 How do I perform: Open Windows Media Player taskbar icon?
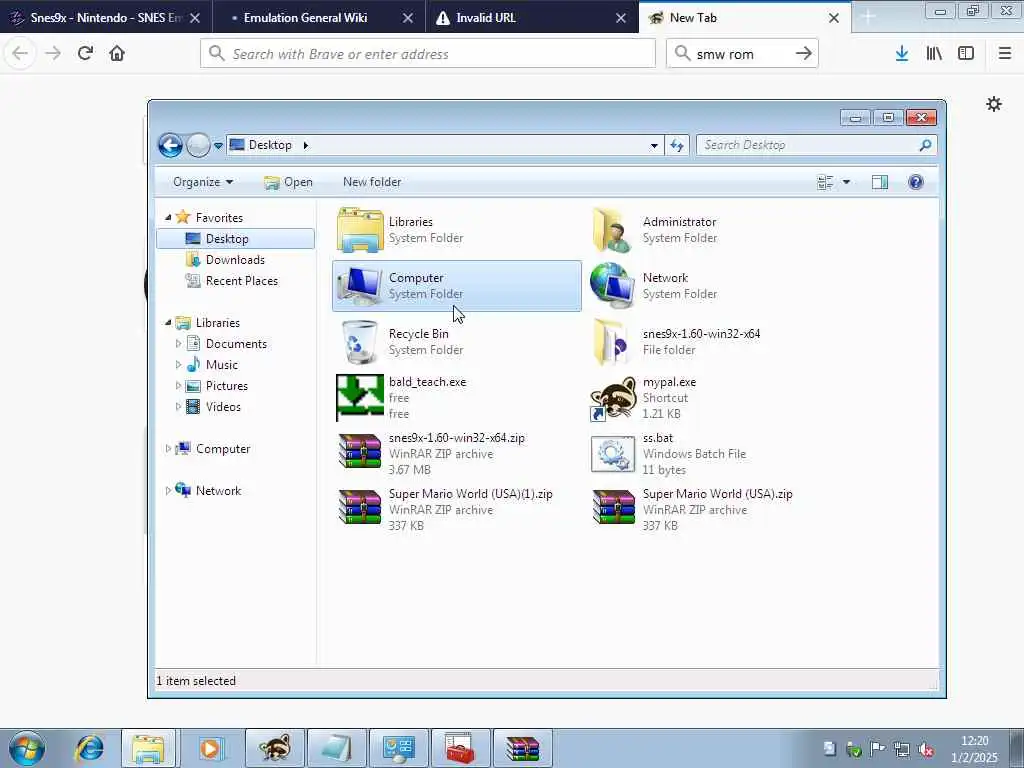pos(211,748)
